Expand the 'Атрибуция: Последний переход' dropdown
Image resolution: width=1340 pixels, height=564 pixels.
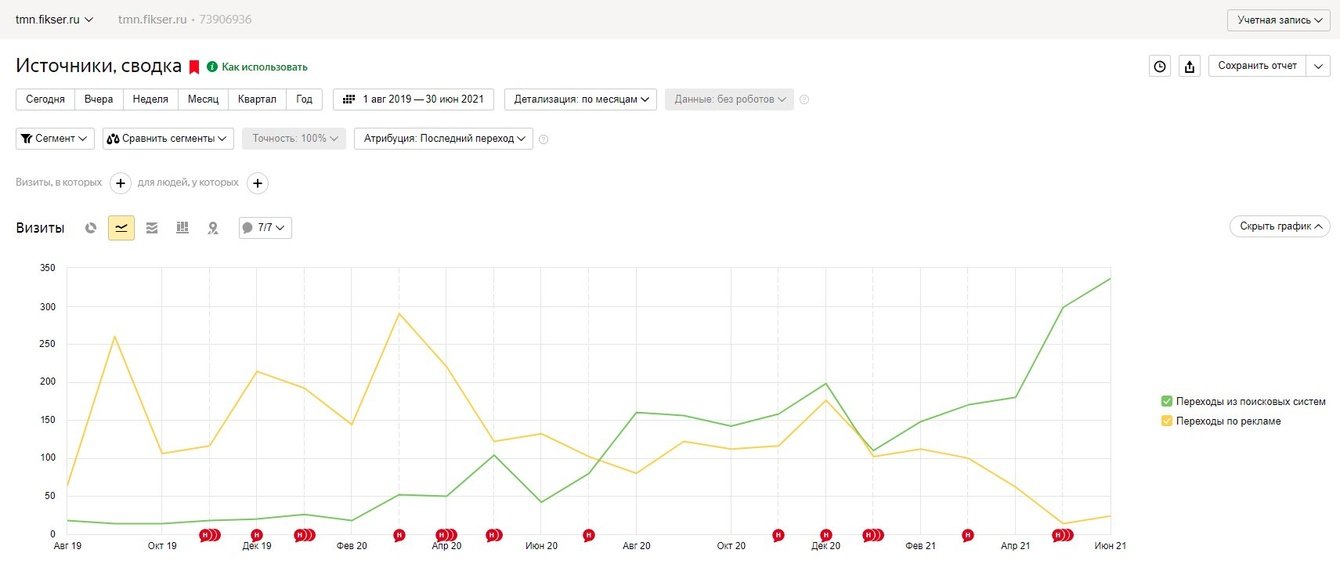tap(443, 139)
